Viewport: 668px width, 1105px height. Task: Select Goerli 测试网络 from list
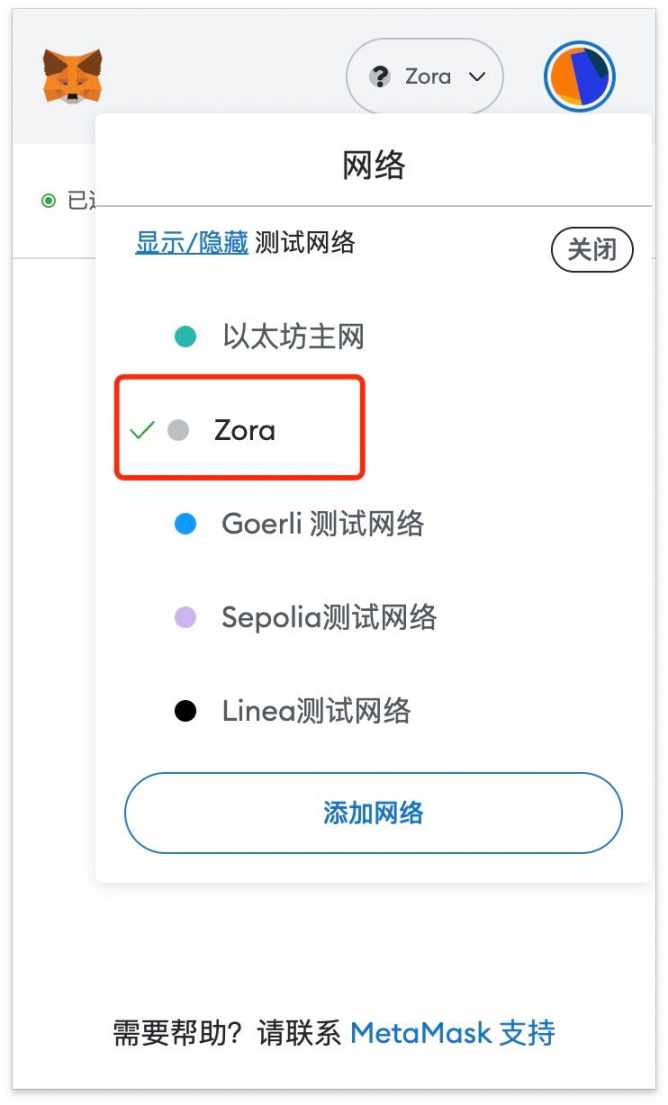[x=322, y=524]
